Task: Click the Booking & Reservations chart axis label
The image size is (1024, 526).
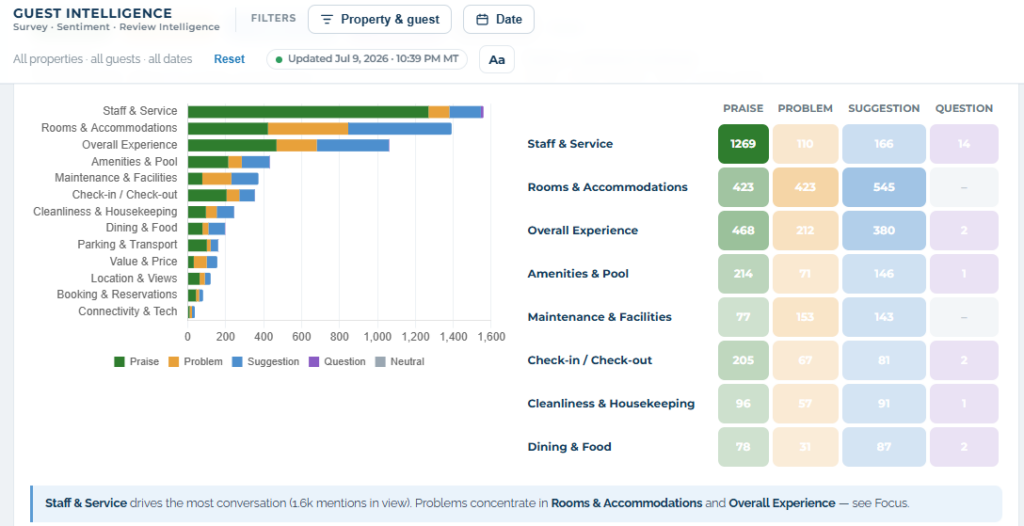Action: pyautogui.click(x=117, y=295)
